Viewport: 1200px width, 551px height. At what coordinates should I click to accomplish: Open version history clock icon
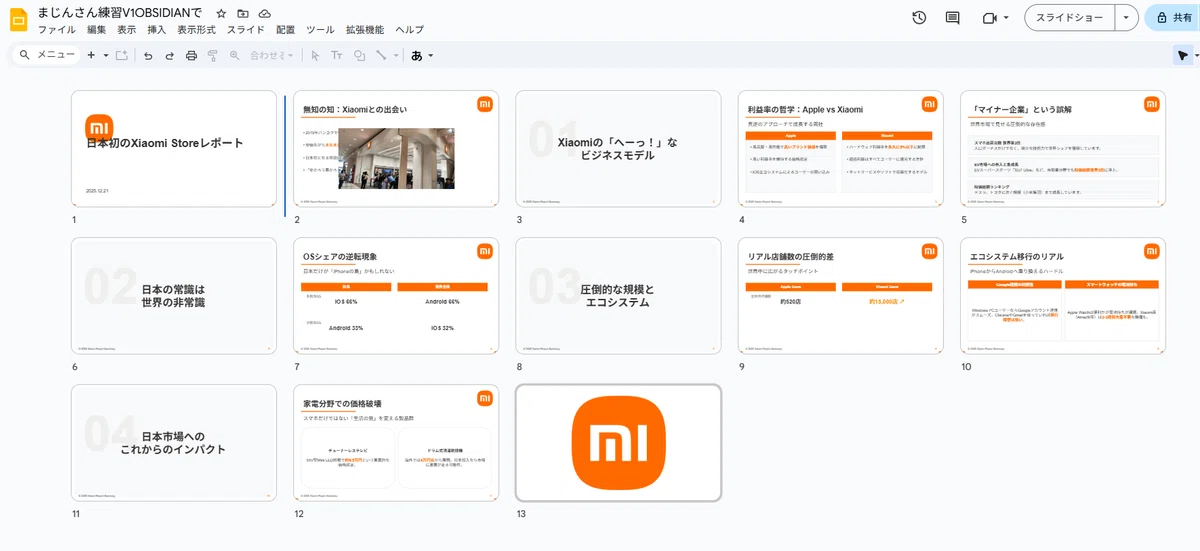click(x=919, y=18)
